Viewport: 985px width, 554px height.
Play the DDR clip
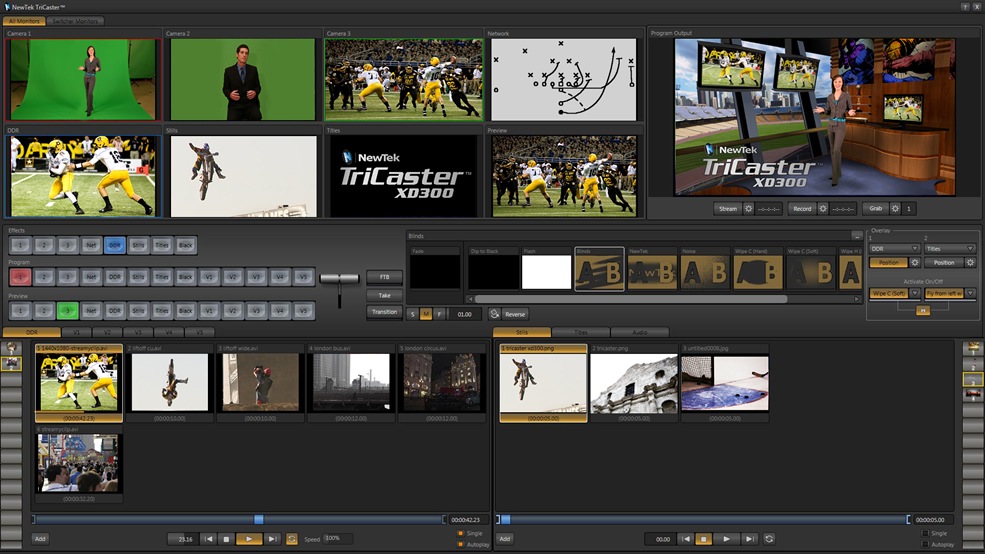click(249, 539)
